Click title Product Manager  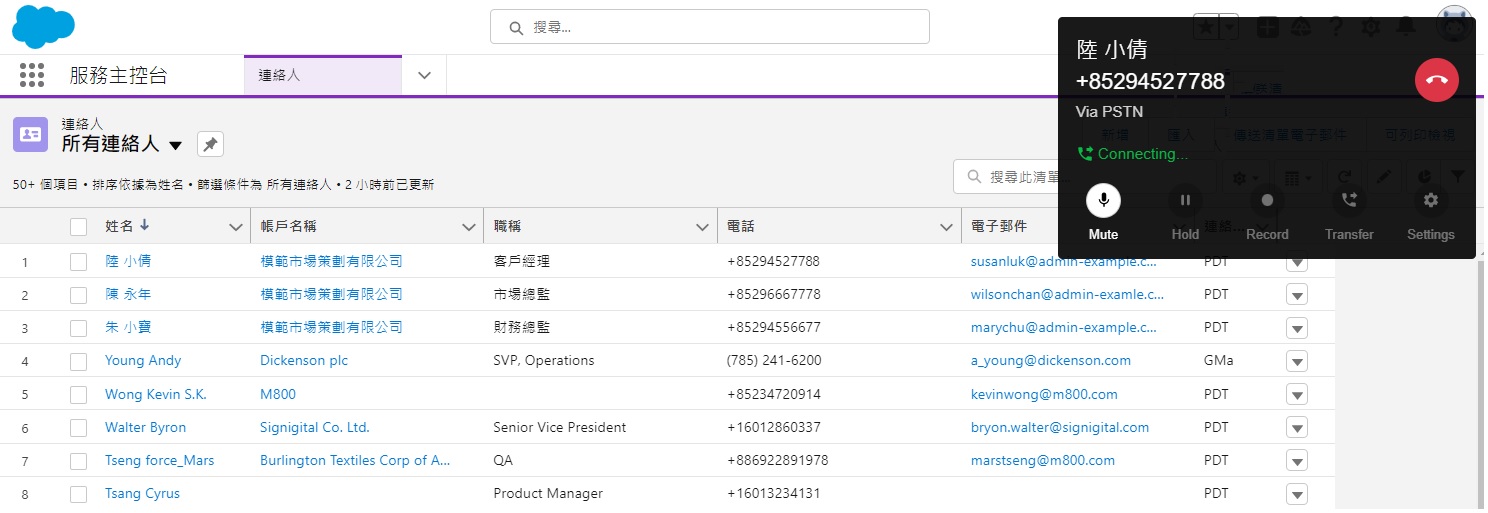(x=548, y=493)
